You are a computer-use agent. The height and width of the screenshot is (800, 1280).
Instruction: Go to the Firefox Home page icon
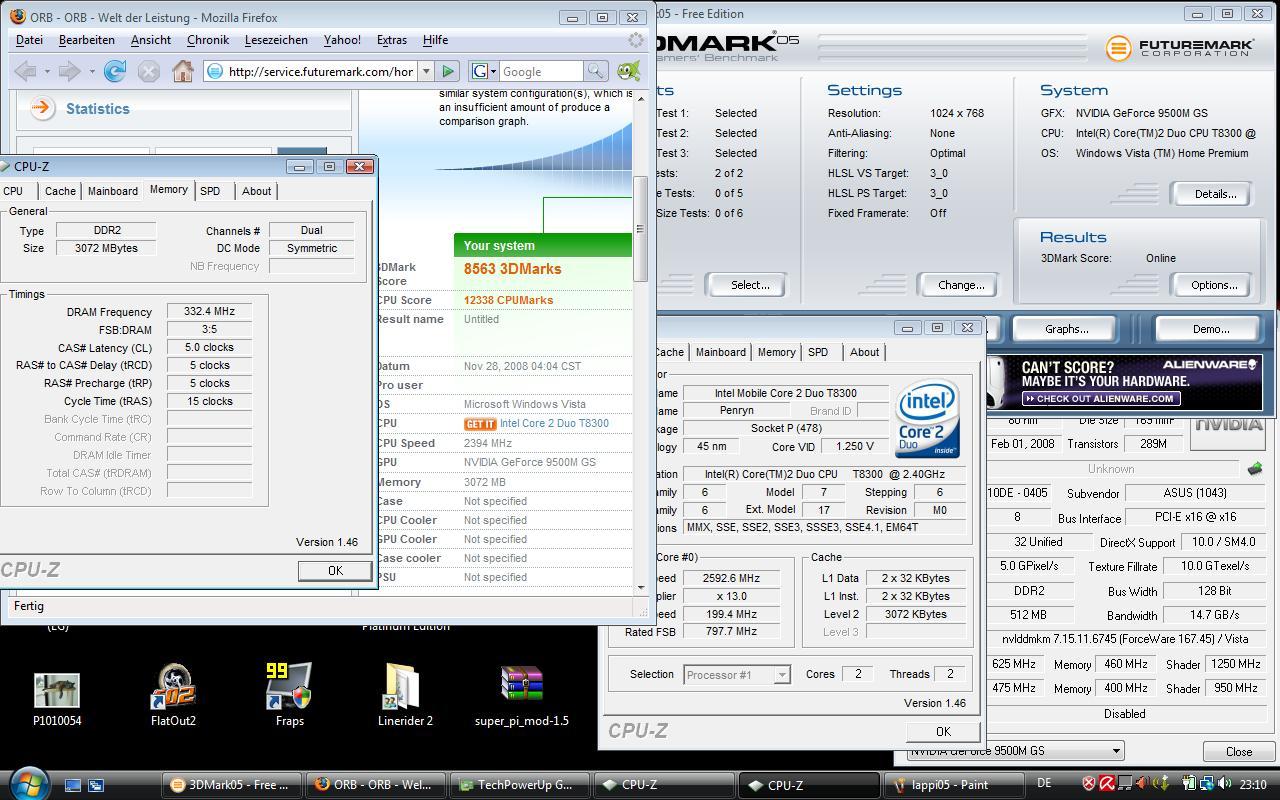[182, 71]
